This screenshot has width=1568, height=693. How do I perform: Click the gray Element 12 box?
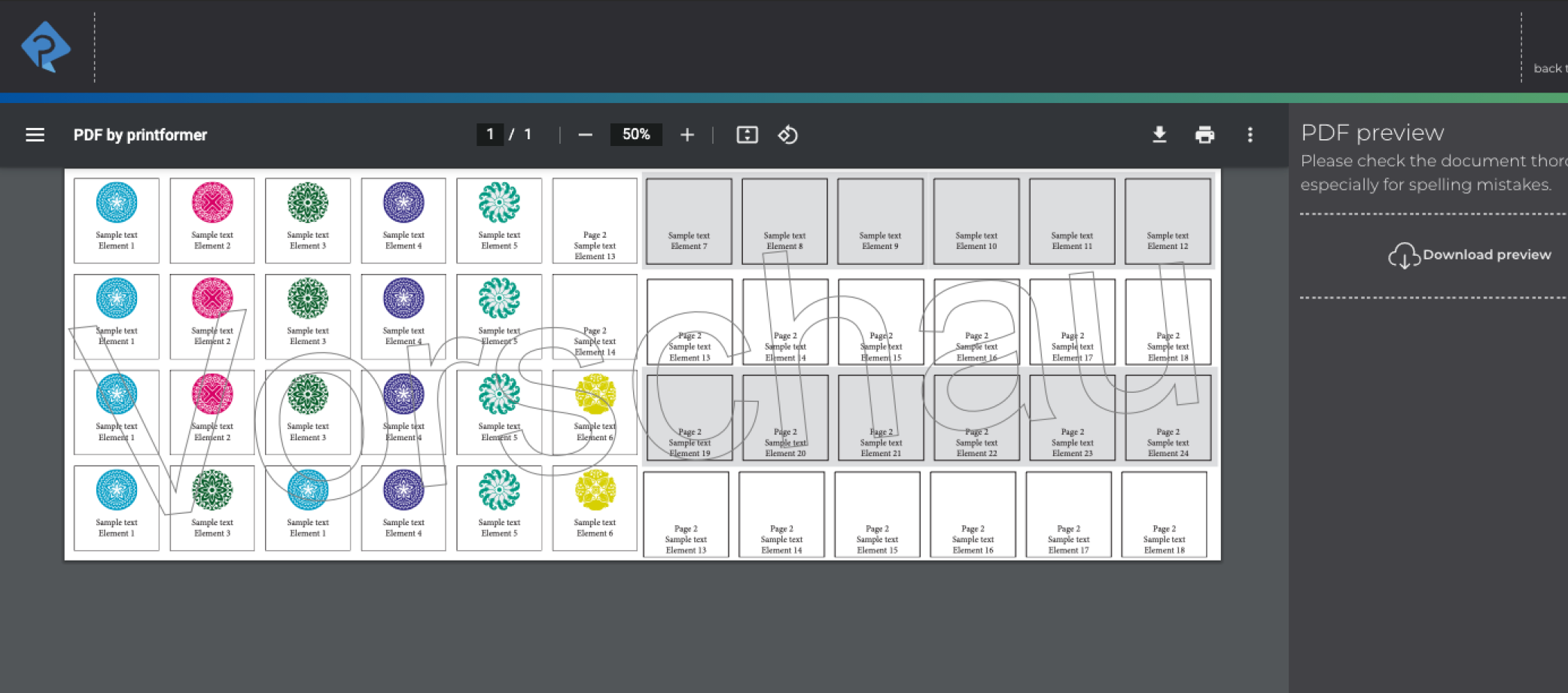[x=1168, y=221]
